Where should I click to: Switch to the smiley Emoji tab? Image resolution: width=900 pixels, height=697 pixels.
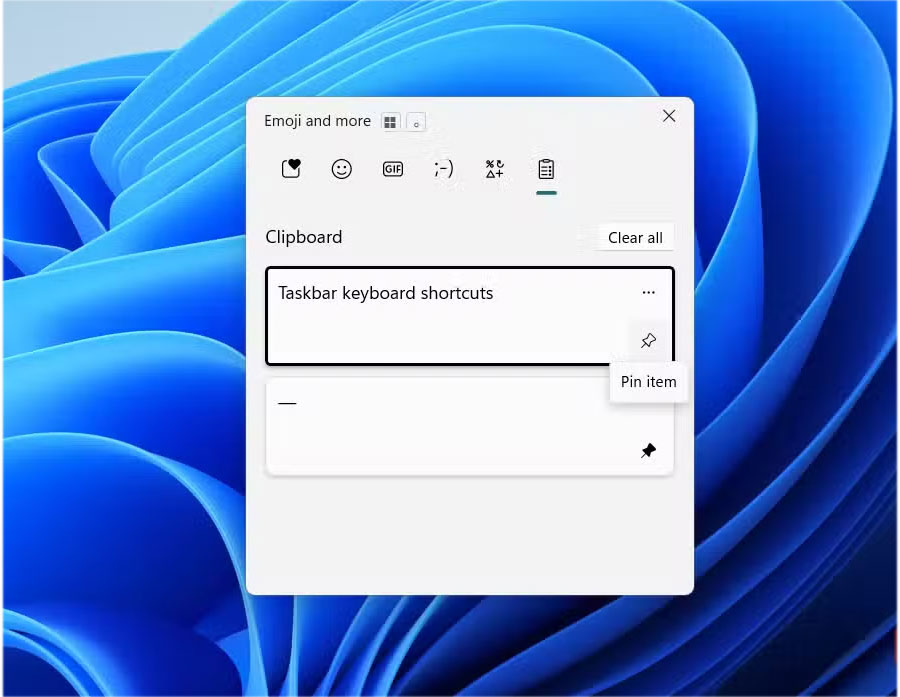coord(341,168)
